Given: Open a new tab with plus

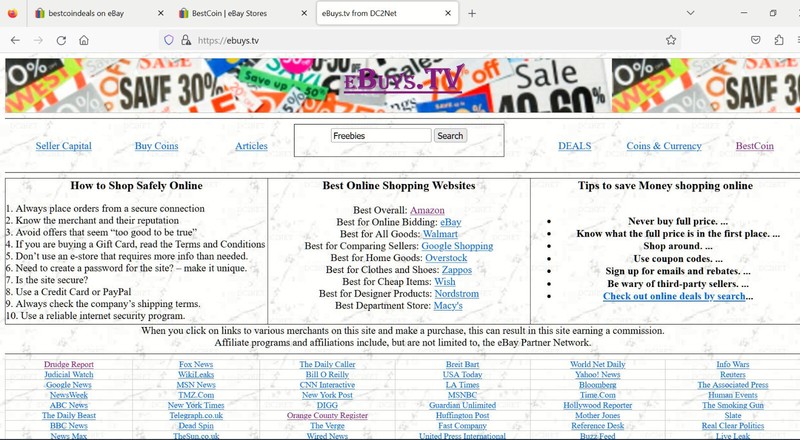Looking at the screenshot, I should point(472,13).
